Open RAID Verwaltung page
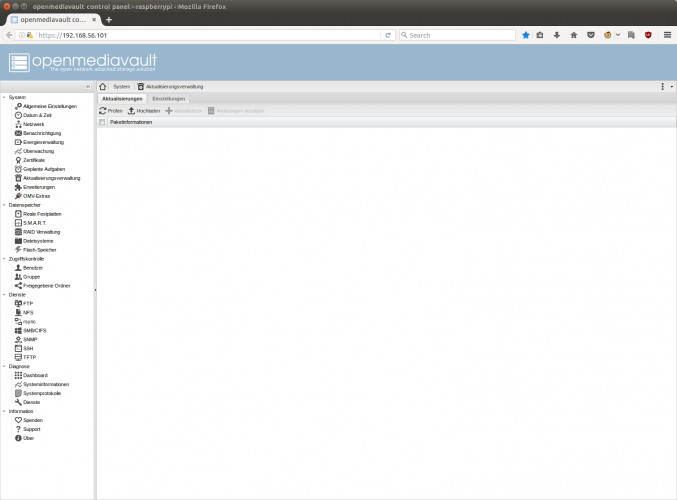This screenshot has height=500, width=677. [38, 232]
